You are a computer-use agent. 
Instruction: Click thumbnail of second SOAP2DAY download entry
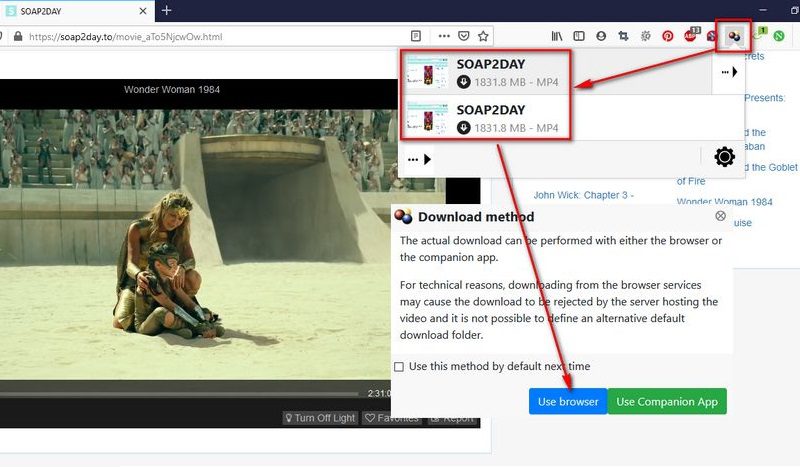point(427,117)
